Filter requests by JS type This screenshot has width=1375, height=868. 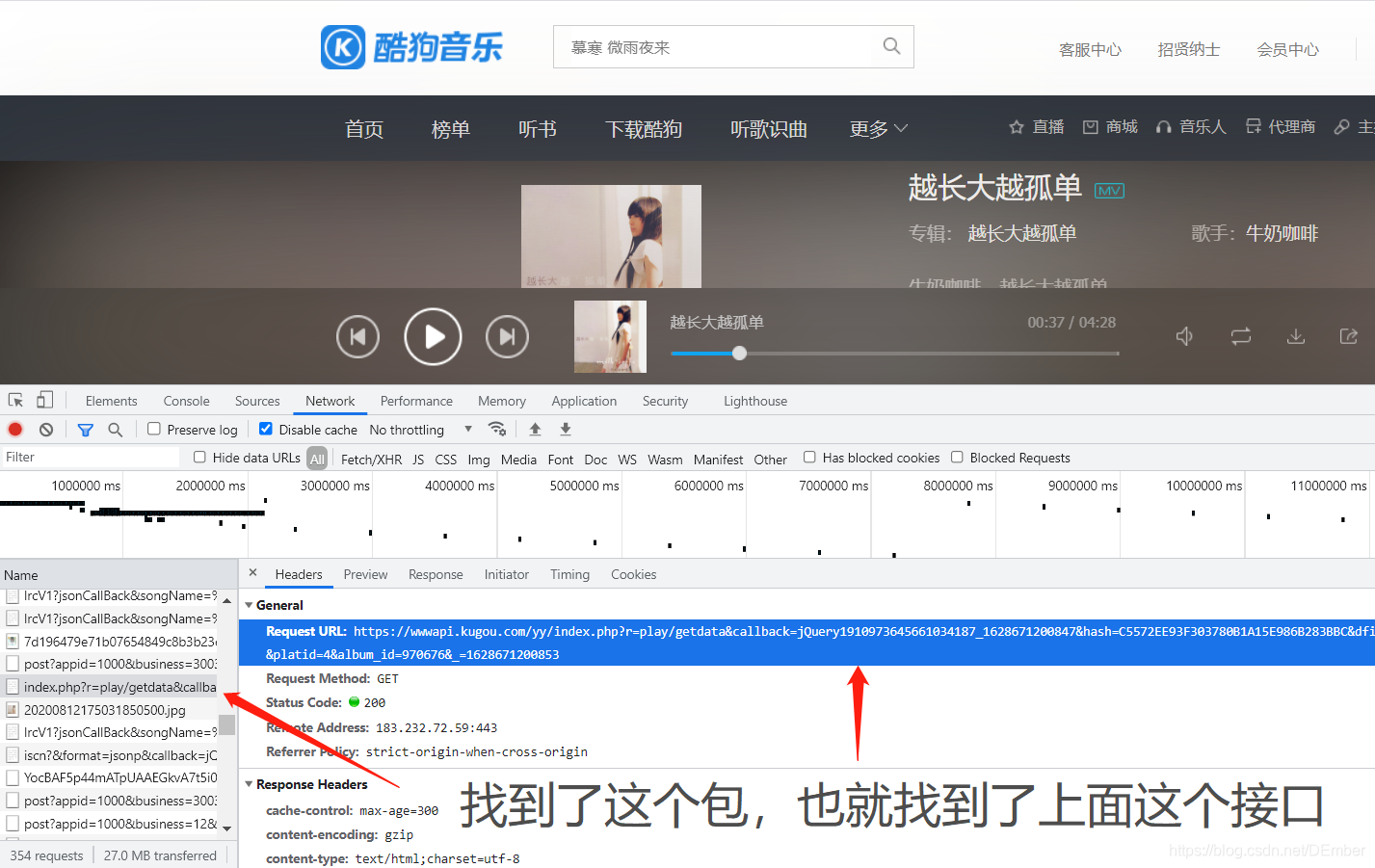pos(418,460)
